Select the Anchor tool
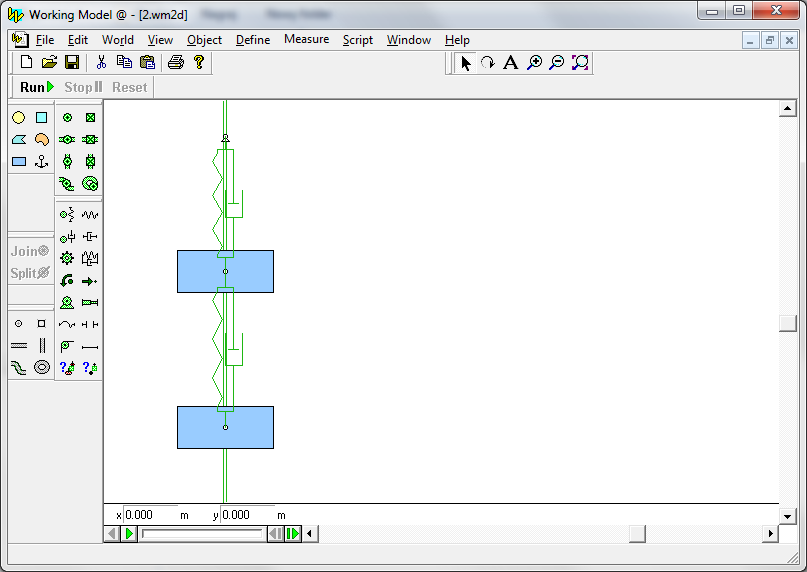Image resolution: width=807 pixels, height=572 pixels. pyautogui.click(x=42, y=161)
